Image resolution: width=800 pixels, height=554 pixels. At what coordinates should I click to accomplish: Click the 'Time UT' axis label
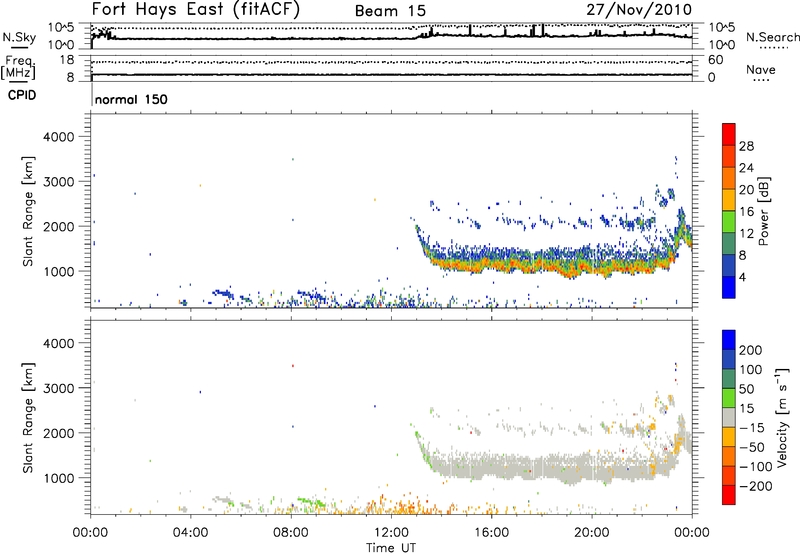pyautogui.click(x=391, y=547)
